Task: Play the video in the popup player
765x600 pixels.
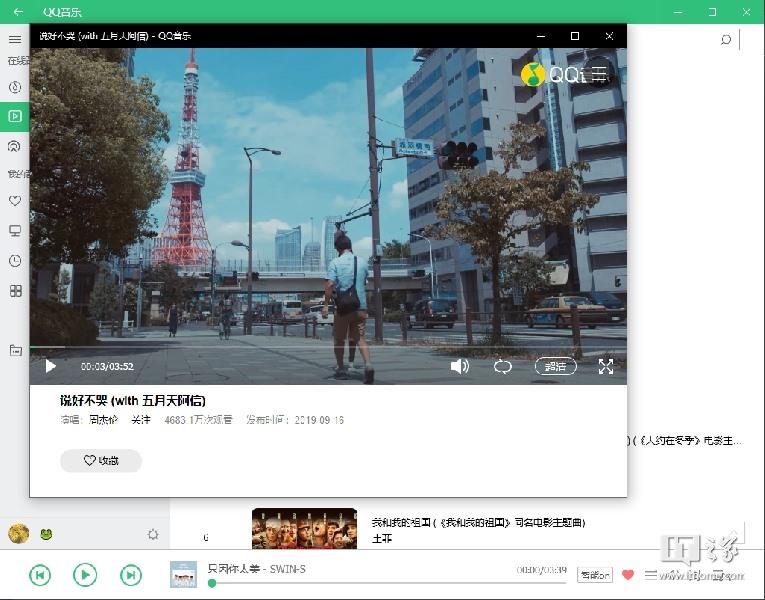Action: point(50,366)
